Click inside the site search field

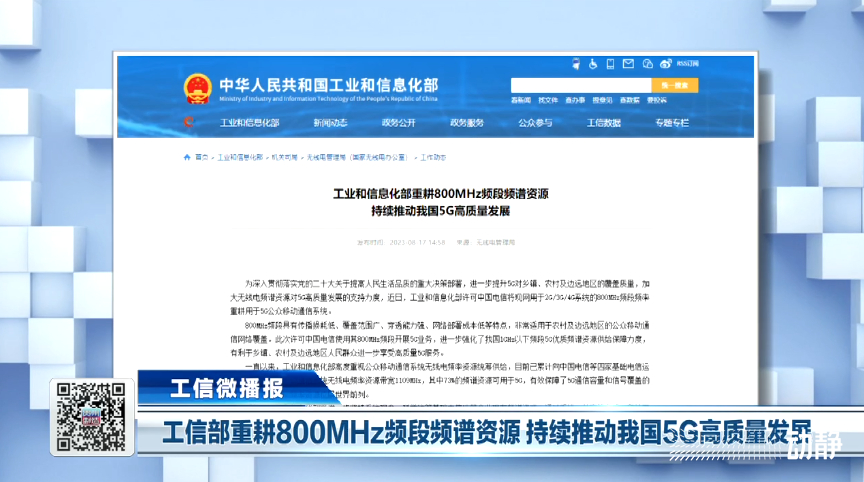point(581,85)
